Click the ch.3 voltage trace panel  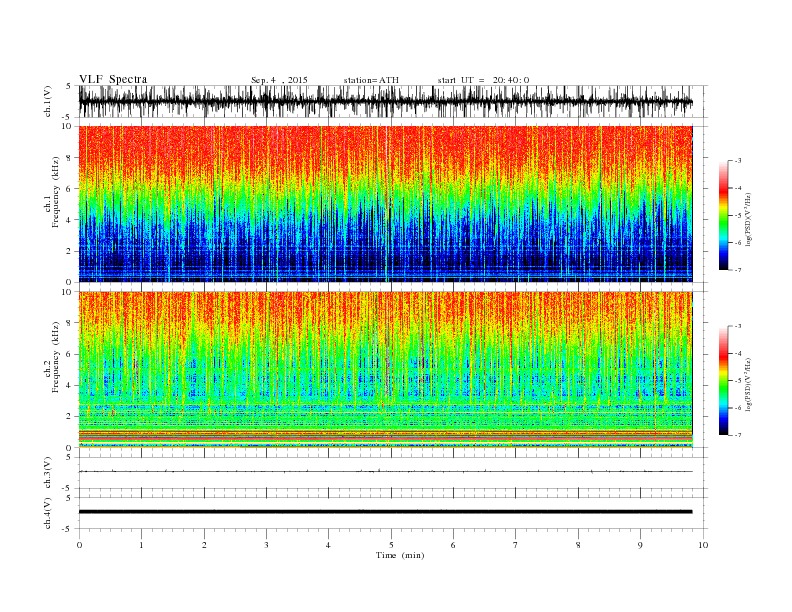pos(393,473)
